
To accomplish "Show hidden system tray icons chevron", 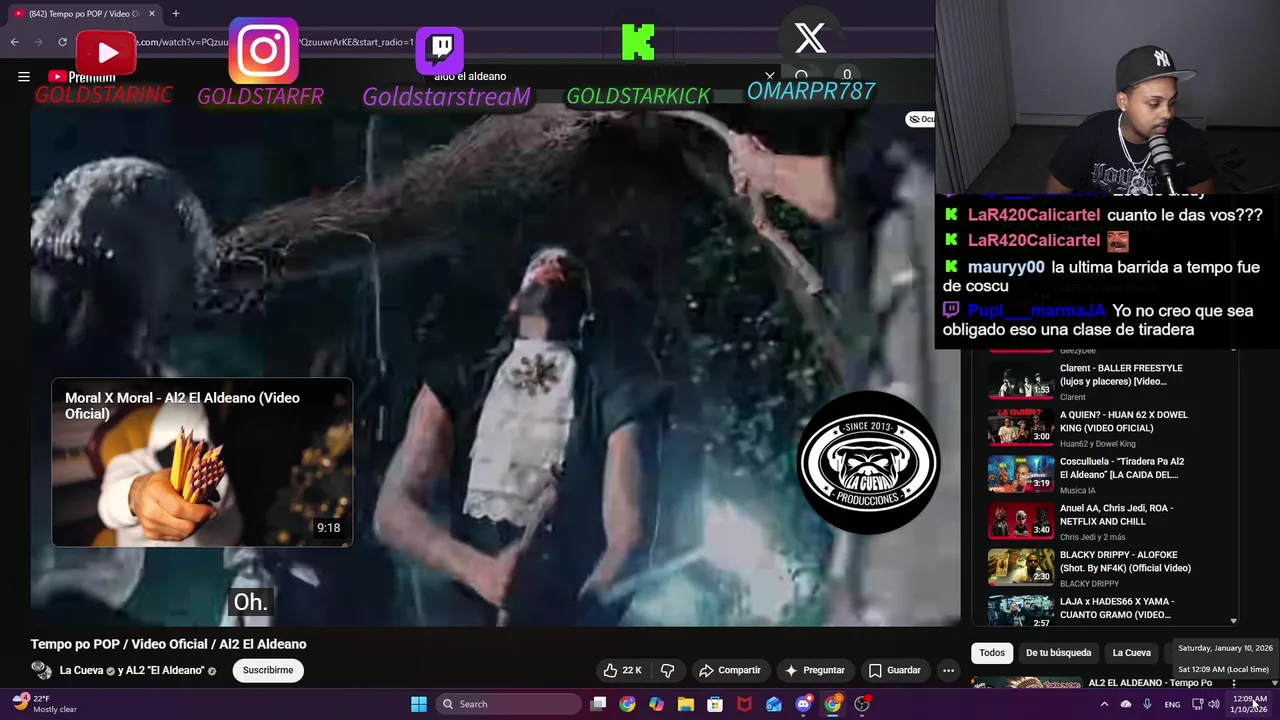I will (1104, 704).
